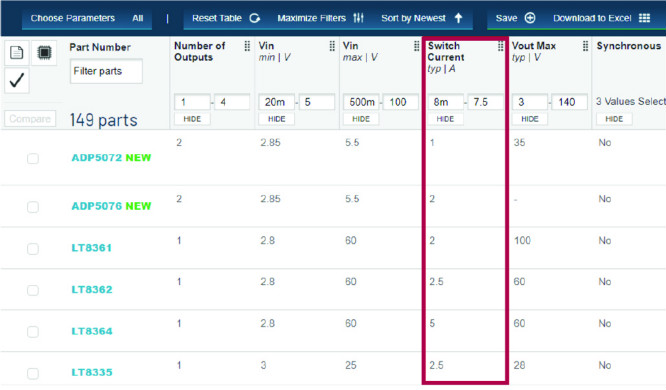666x390 pixels.
Task: Click the Maximize Filters sliders icon
Action: point(358,18)
